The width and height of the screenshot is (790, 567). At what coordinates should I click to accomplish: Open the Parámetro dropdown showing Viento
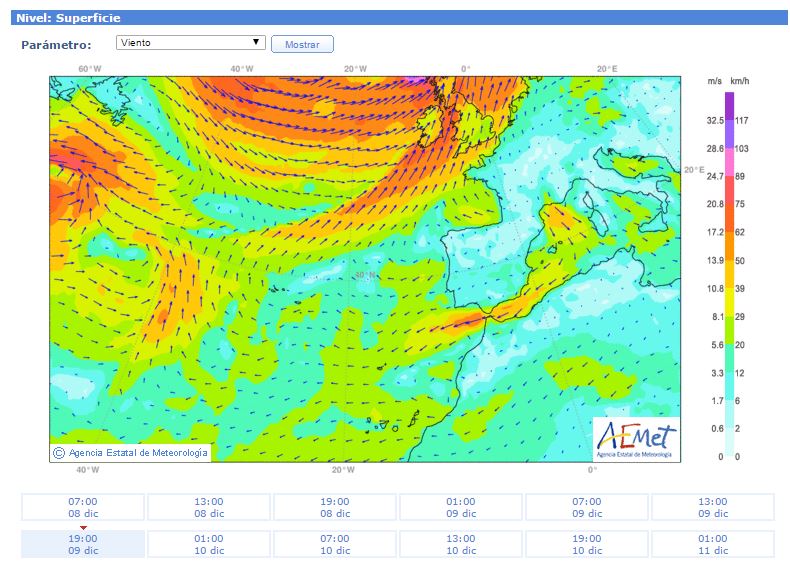[x=190, y=43]
